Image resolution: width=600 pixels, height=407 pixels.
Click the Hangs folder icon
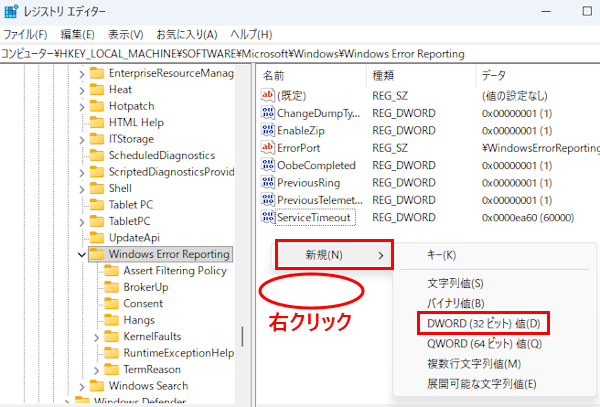[111, 320]
